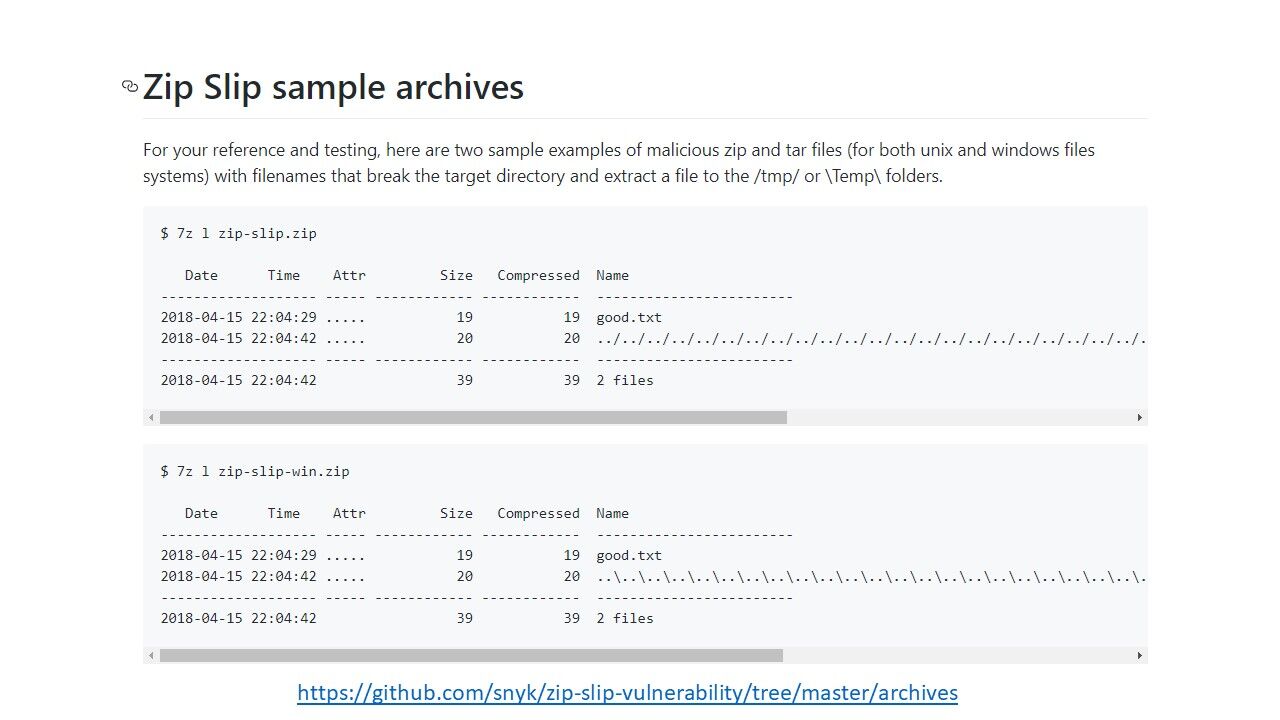Click good.txt in the zip-slip-win.zip listing
1280x720 pixels.
click(629, 555)
